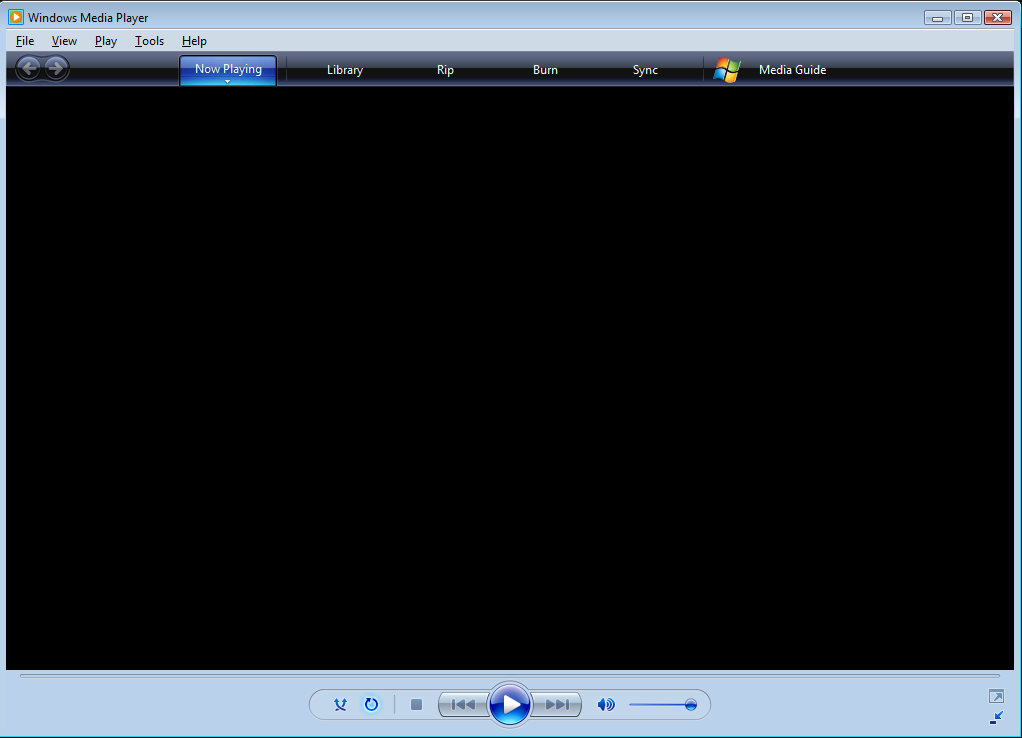The height and width of the screenshot is (738, 1022).
Task: Open the File menu
Action: click(x=25, y=40)
